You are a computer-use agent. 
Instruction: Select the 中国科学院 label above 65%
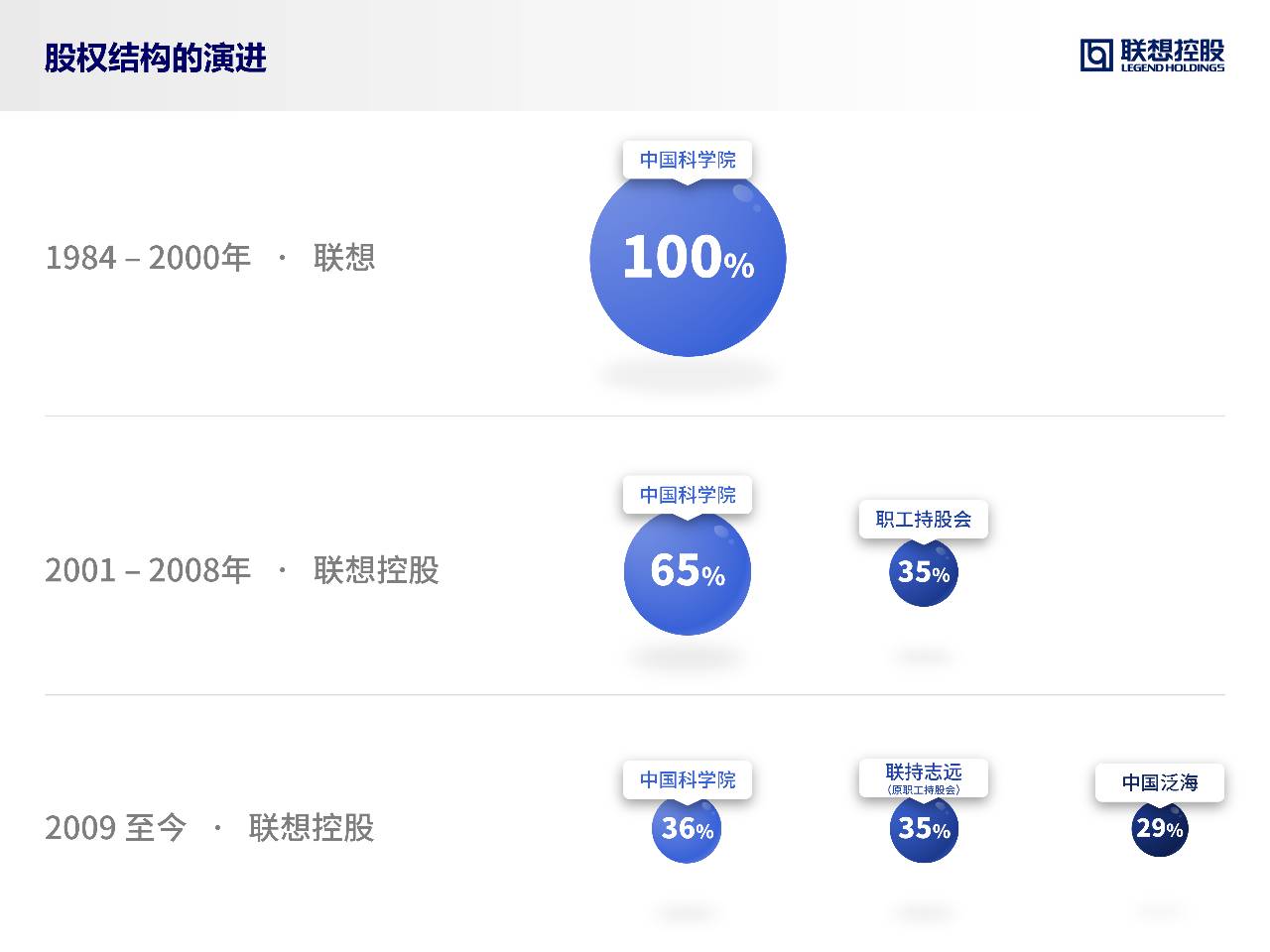click(x=688, y=495)
